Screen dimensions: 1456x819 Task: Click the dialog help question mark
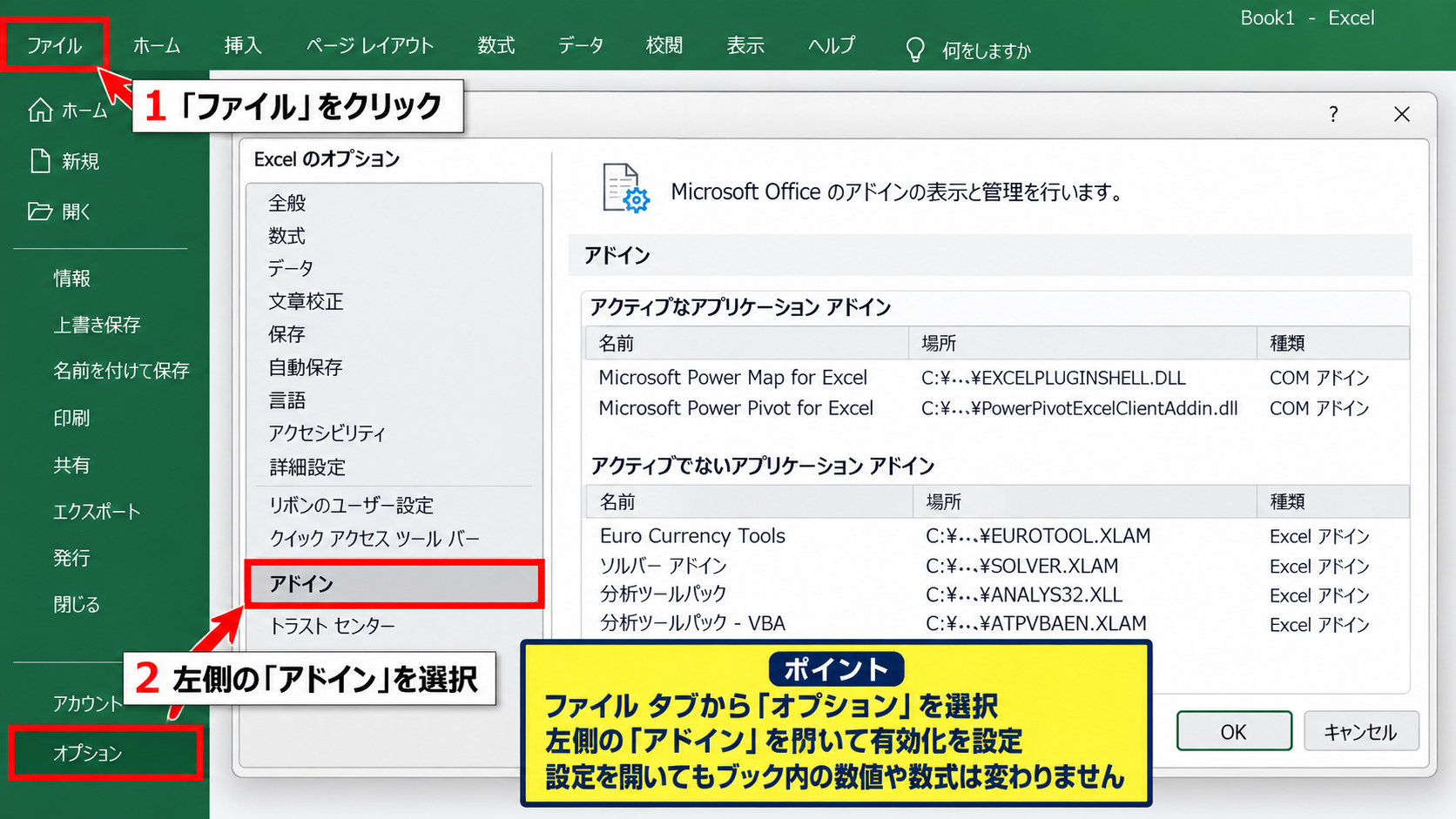click(x=1333, y=114)
